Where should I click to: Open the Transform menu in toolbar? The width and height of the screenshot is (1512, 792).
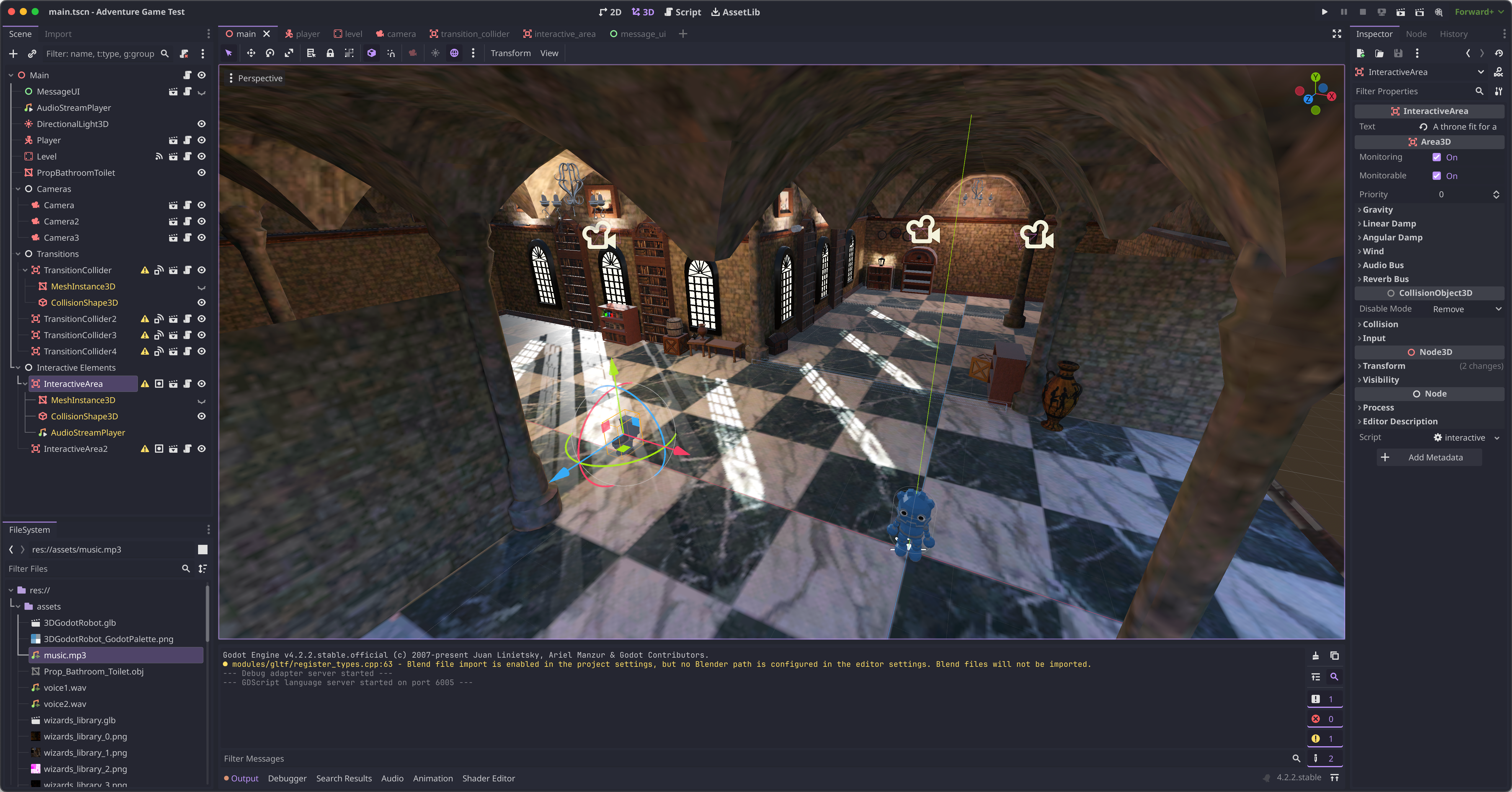coord(510,53)
